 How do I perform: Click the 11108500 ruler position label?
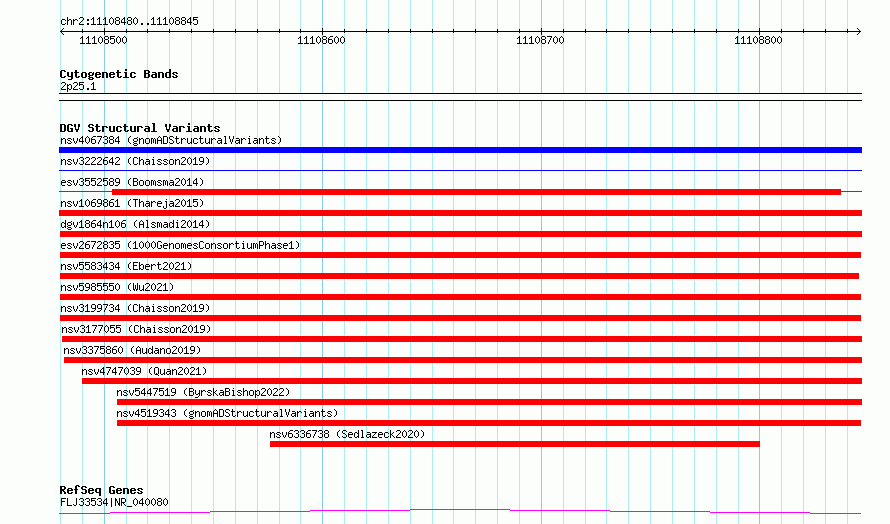(x=103, y=40)
